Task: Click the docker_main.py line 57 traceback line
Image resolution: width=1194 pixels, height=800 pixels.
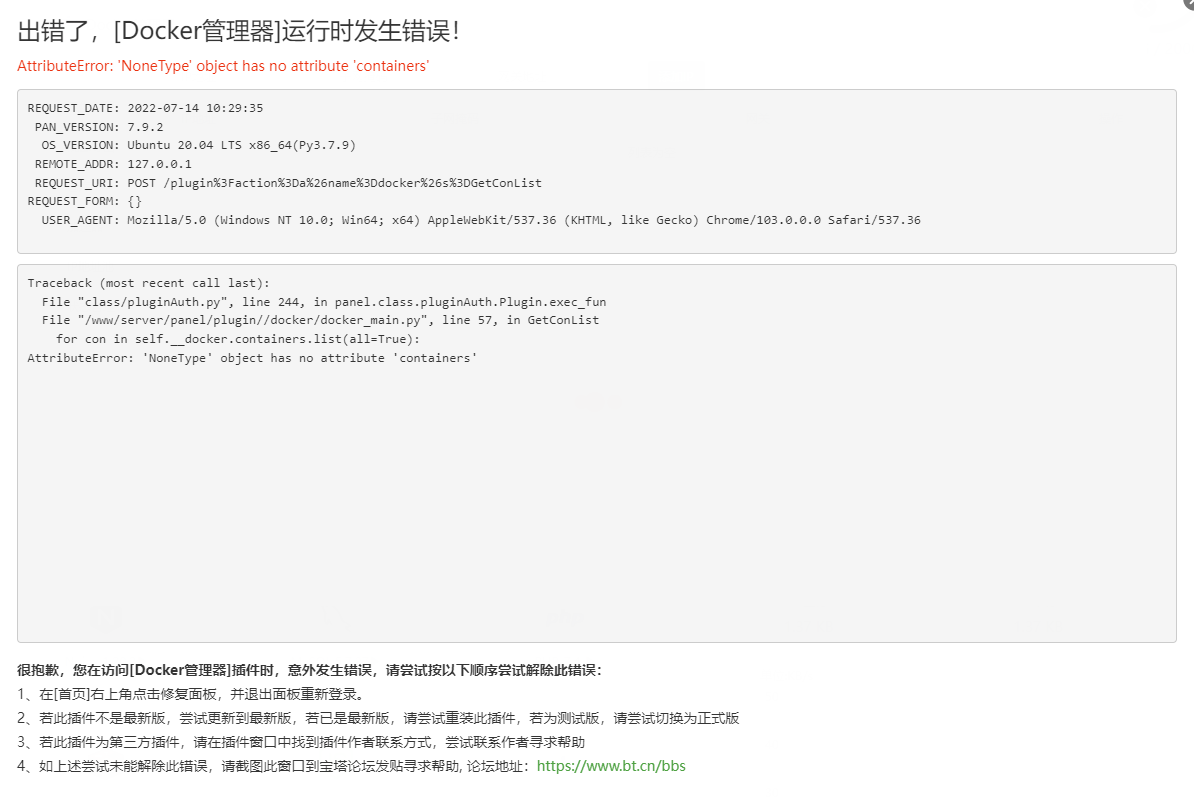Action: (x=321, y=320)
